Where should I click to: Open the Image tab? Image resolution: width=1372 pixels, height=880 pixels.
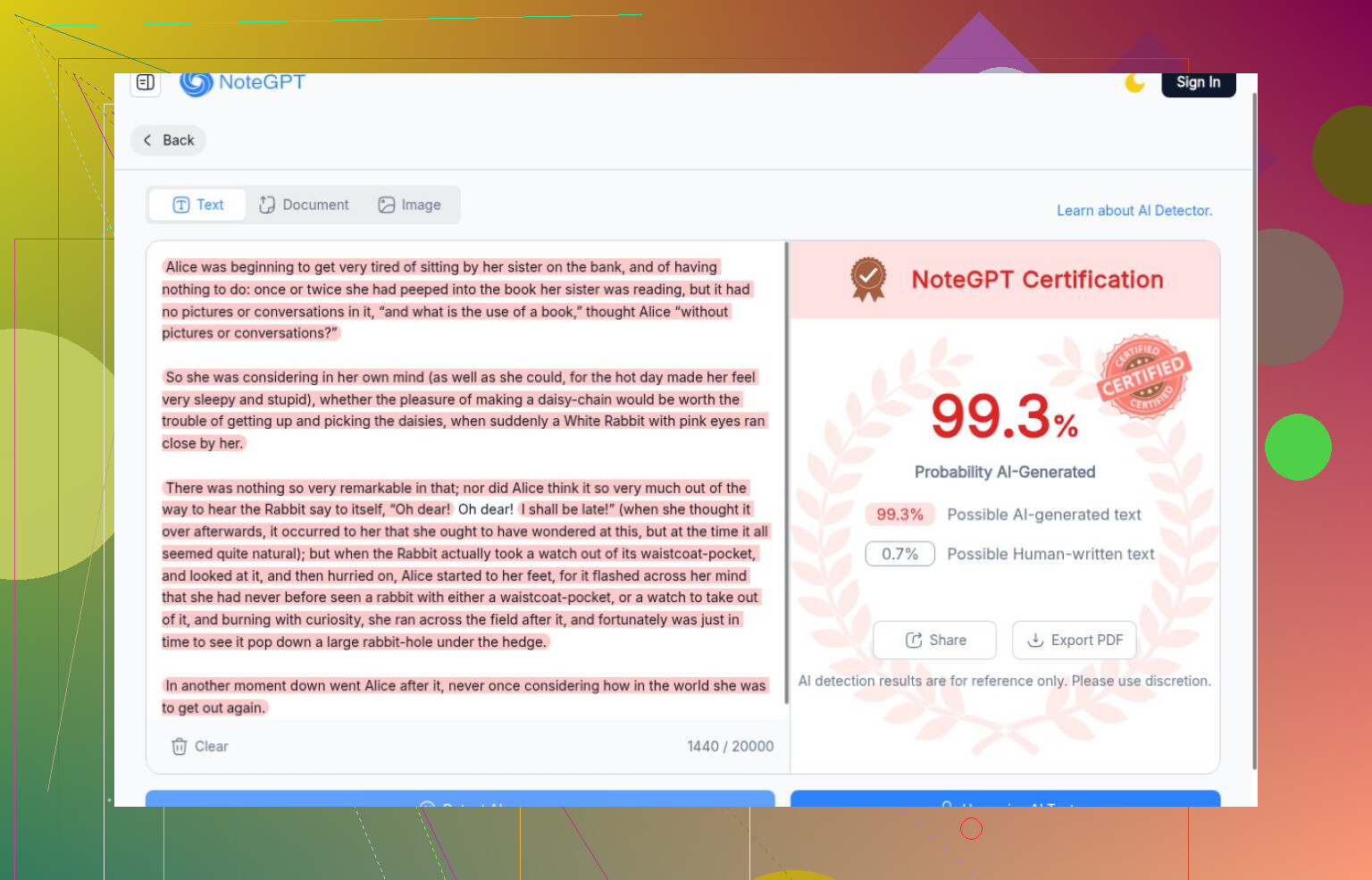[410, 205]
